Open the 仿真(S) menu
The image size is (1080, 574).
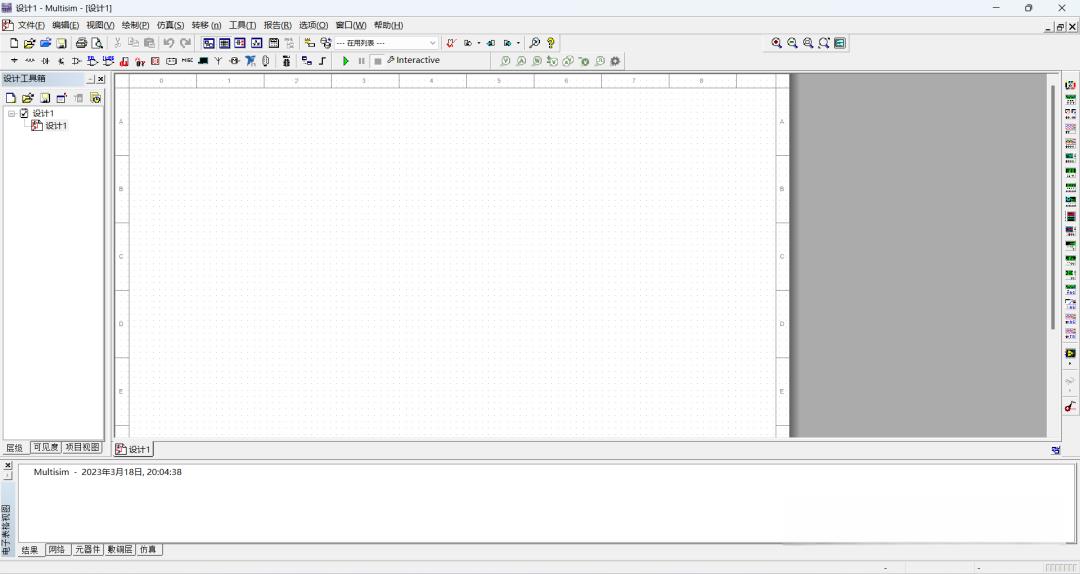point(170,25)
